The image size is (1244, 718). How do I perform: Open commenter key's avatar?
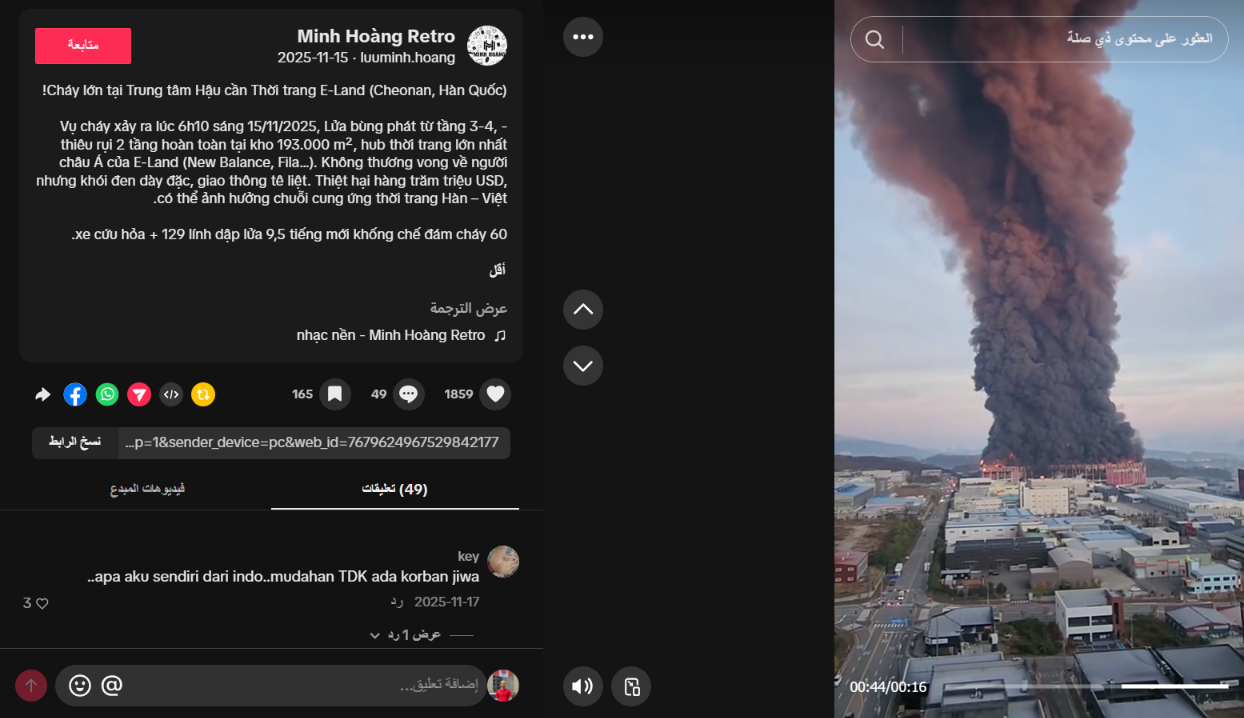pos(503,562)
